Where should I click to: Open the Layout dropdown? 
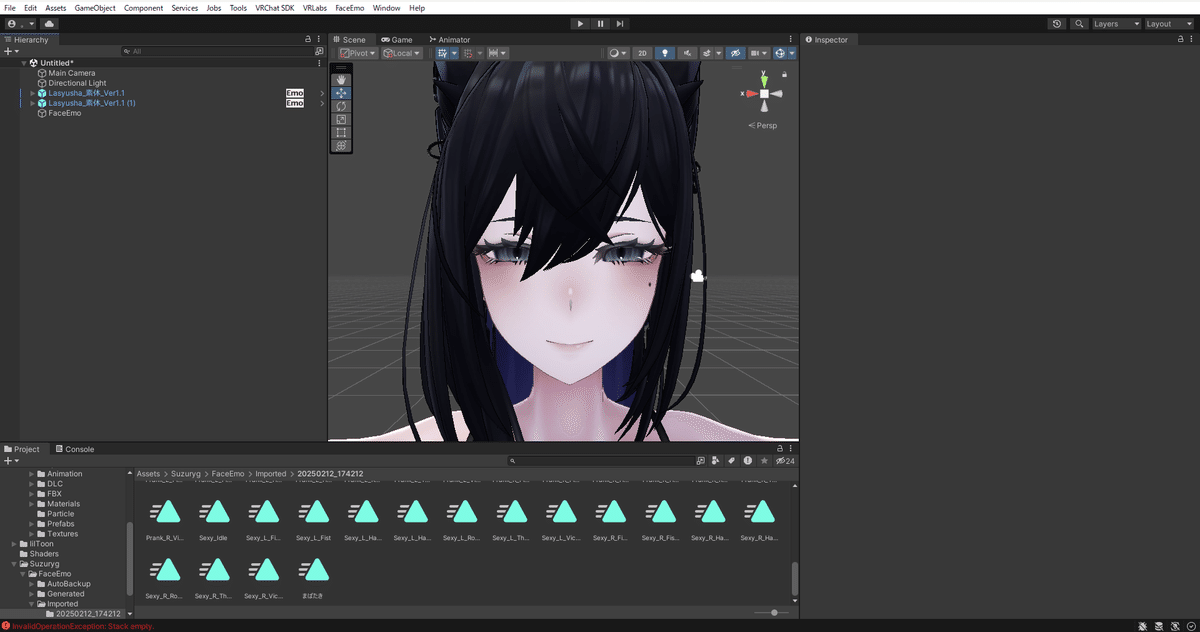1169,24
